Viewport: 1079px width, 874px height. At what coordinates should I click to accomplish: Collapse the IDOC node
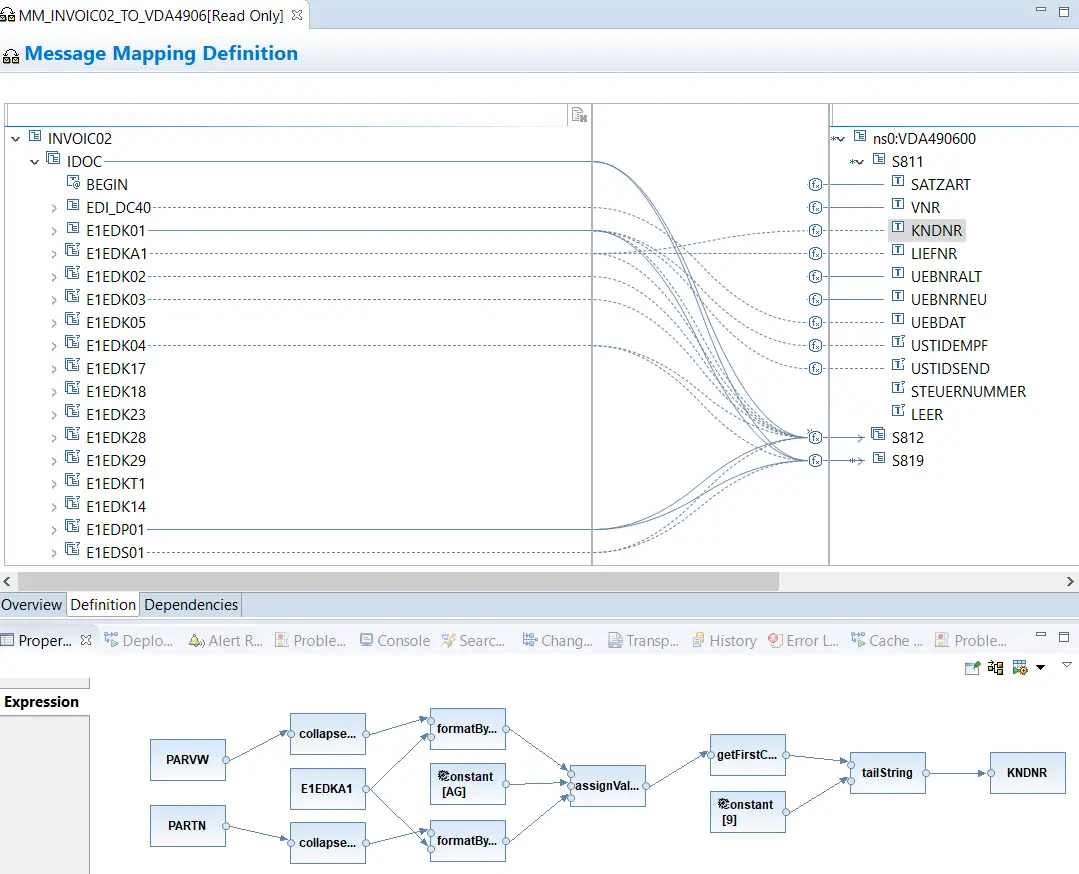tap(34, 162)
